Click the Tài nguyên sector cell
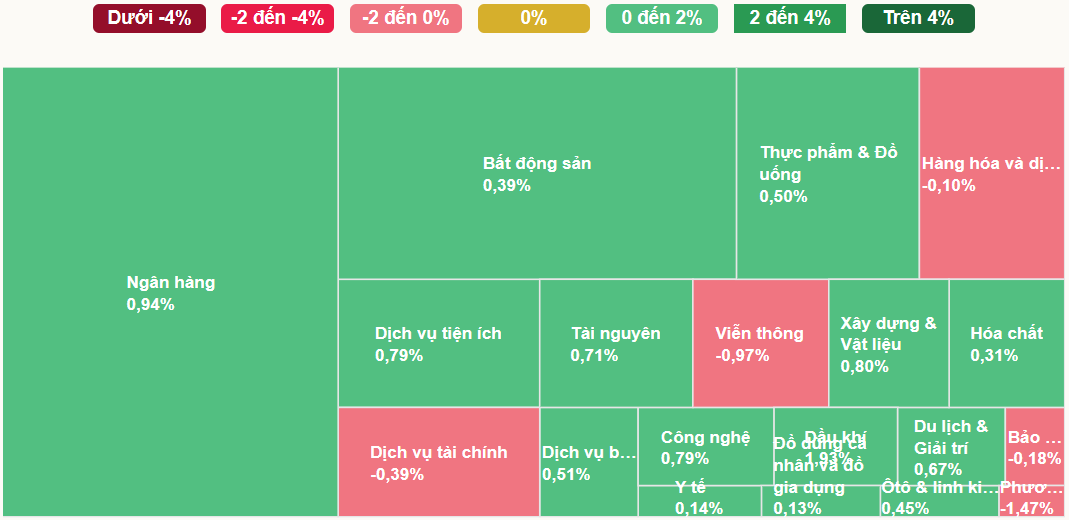 click(615, 343)
